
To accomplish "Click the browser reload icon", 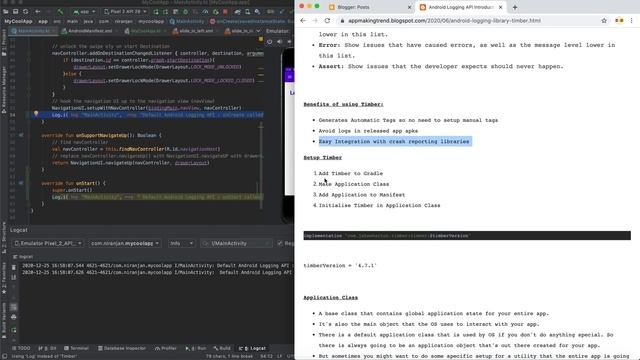I will point(327,20).
